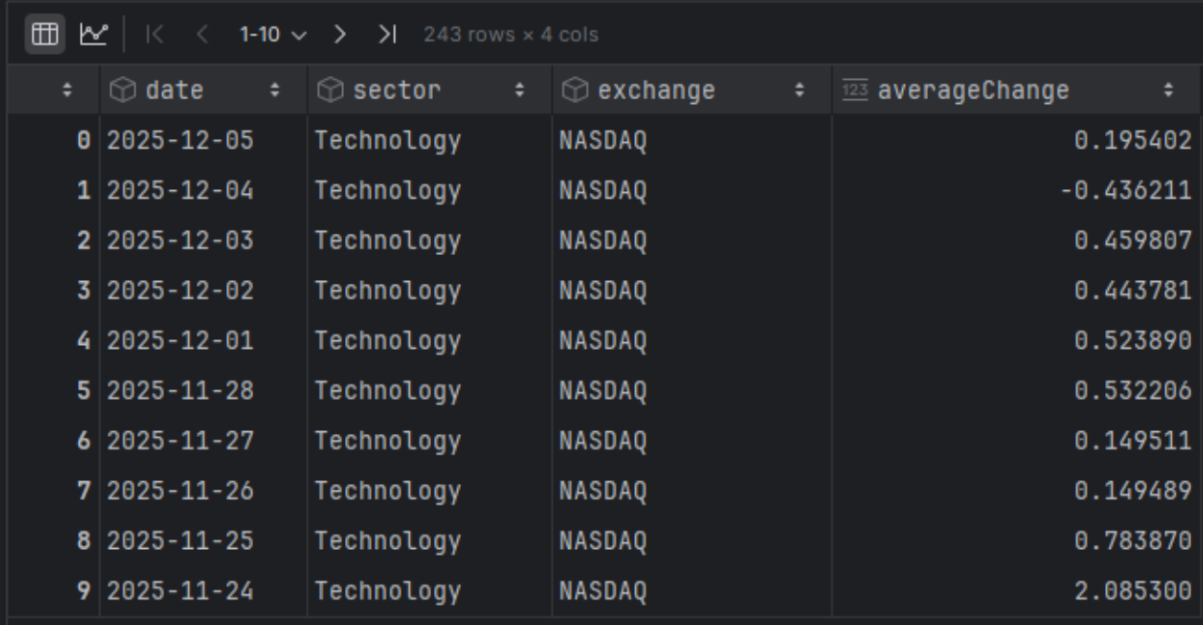Select row index 9
This screenshot has height=625, width=1203.
(84, 591)
